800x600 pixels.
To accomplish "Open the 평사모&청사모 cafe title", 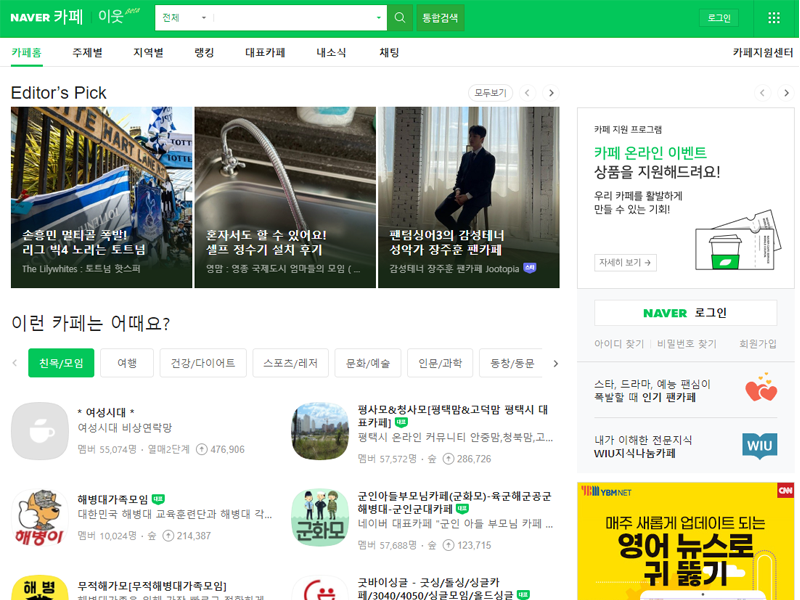I will click(x=453, y=416).
